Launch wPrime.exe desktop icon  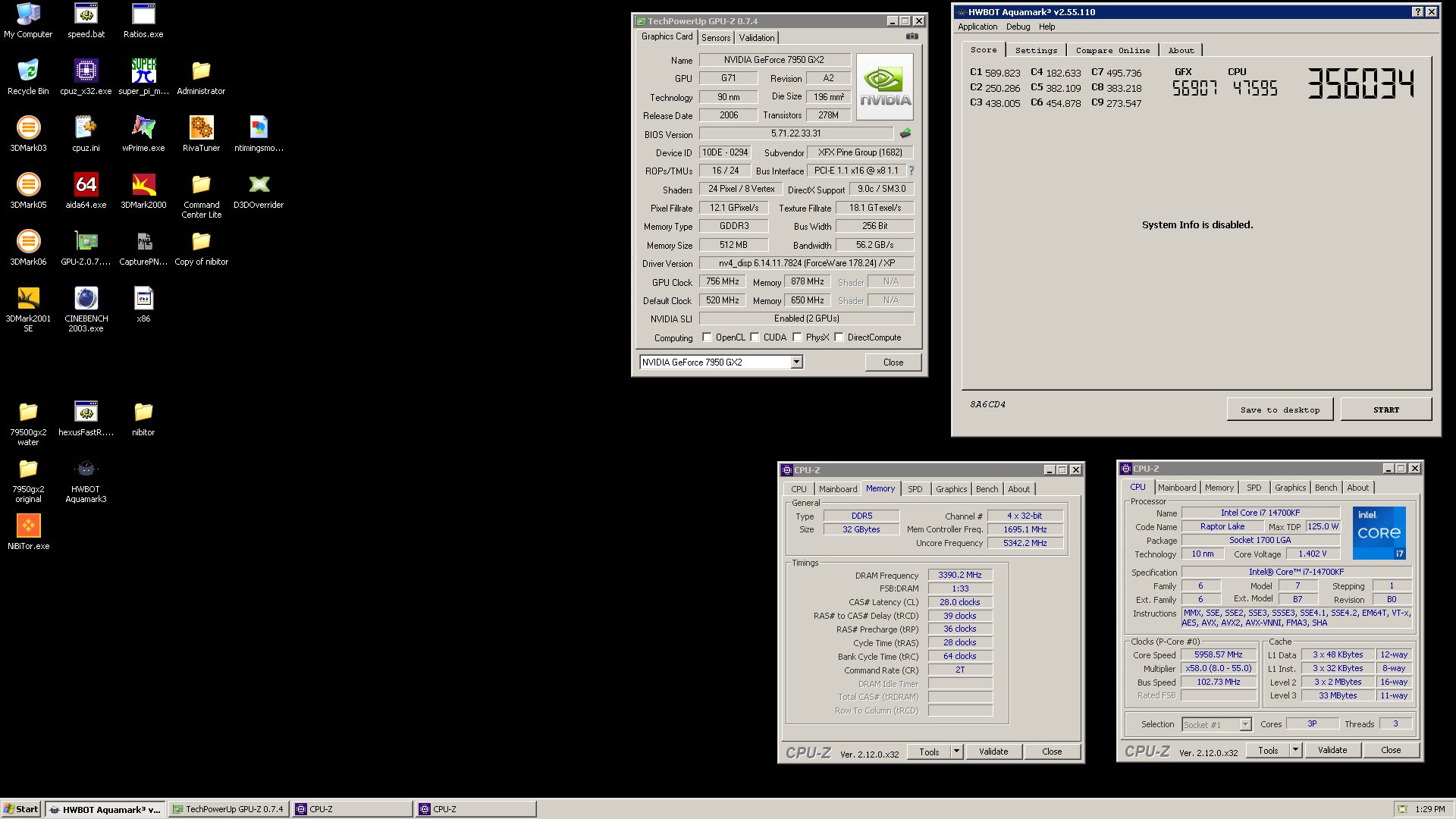click(143, 134)
